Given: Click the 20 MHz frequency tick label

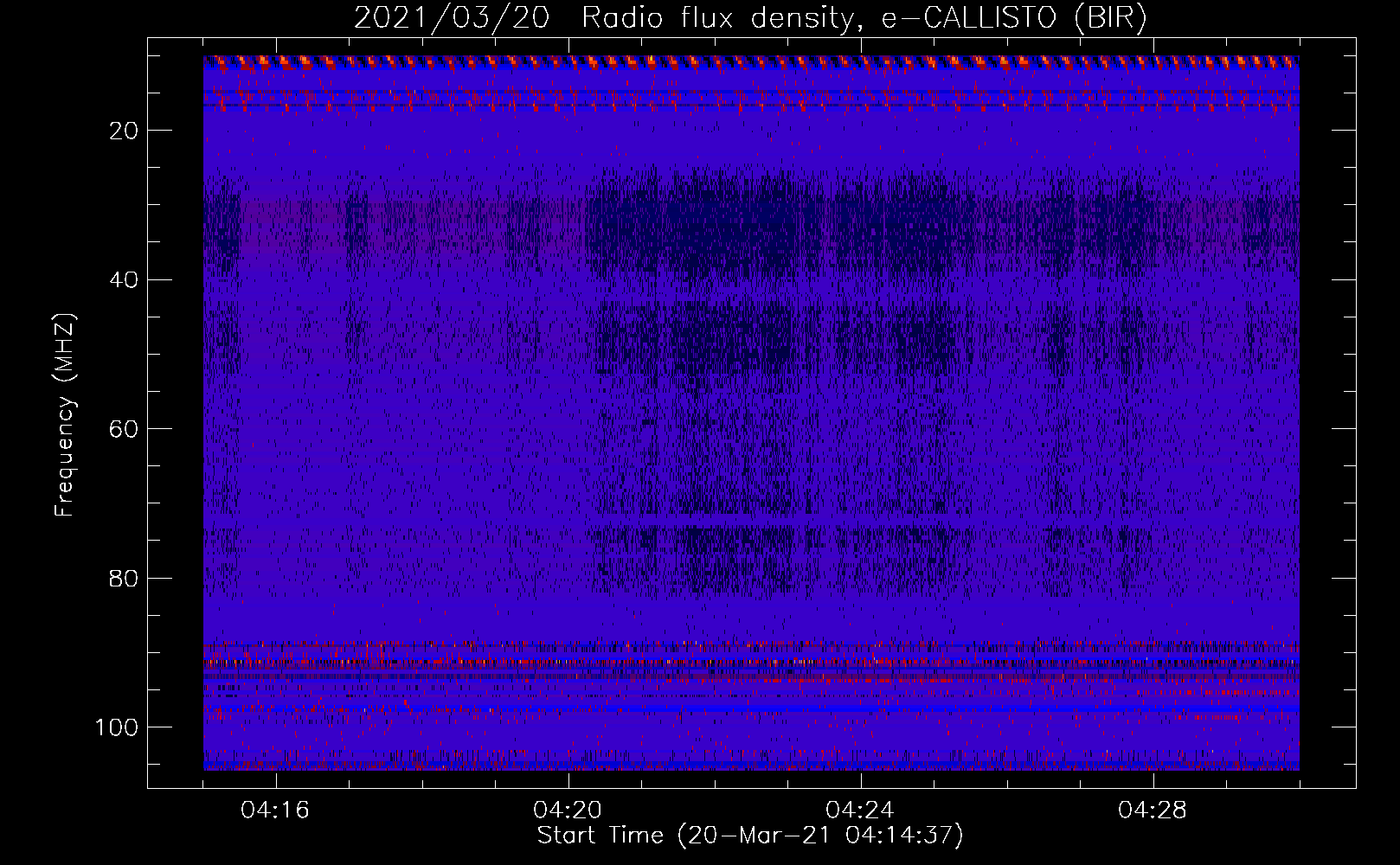Looking at the screenshot, I should pos(124,131).
